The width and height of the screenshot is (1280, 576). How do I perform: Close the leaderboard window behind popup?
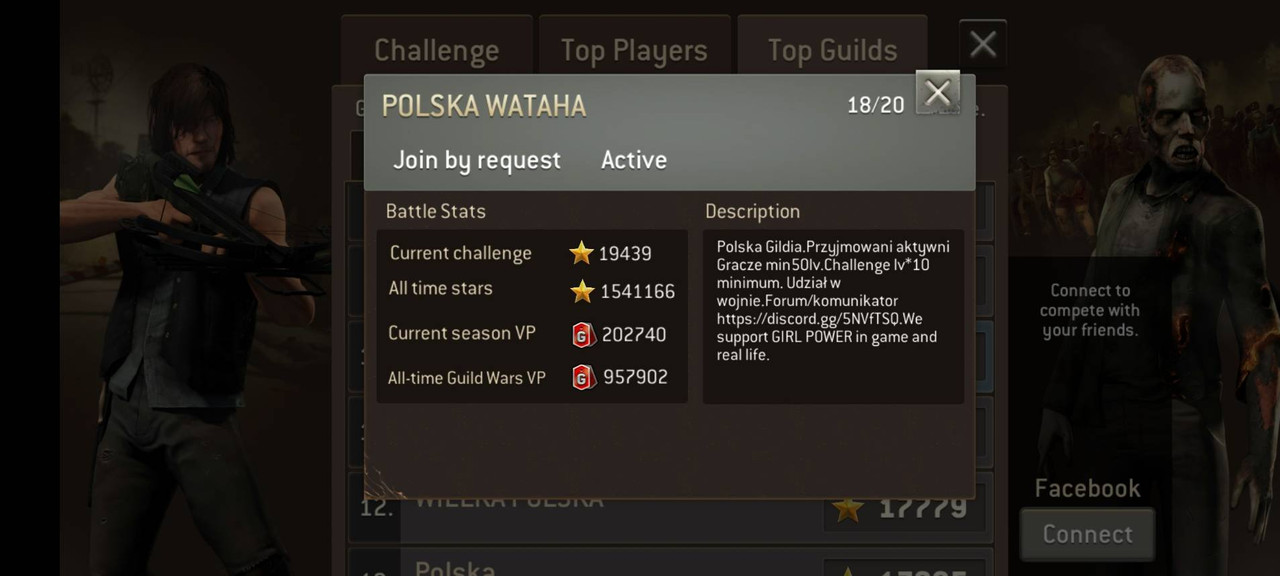point(983,44)
